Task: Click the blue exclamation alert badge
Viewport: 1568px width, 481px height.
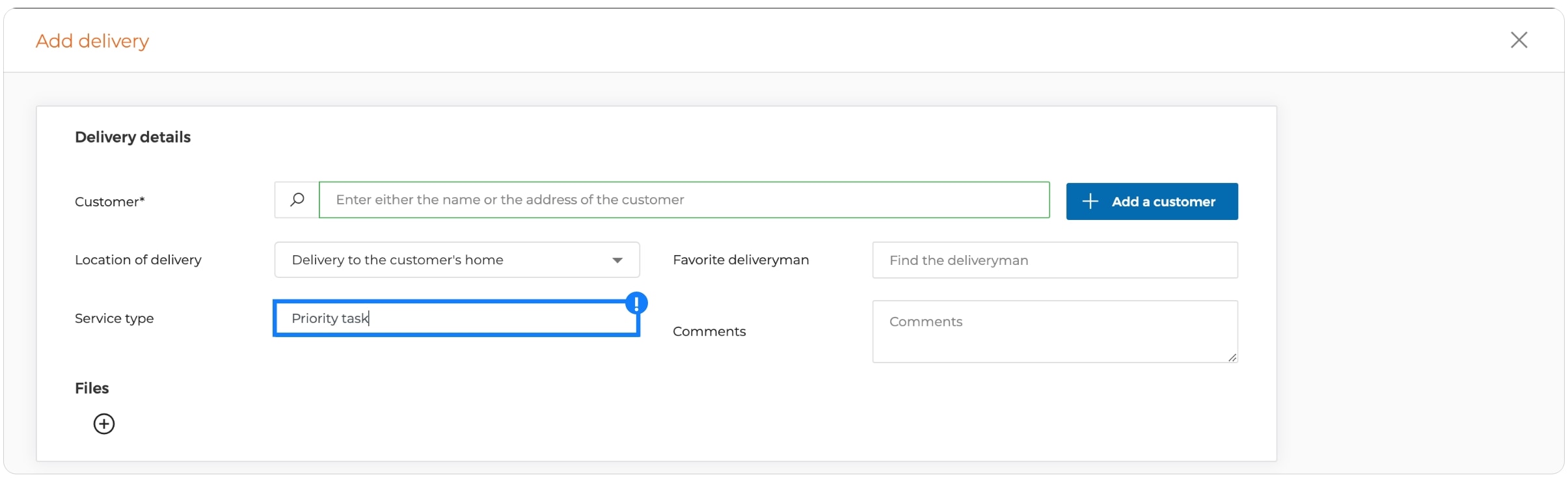Action: click(636, 303)
